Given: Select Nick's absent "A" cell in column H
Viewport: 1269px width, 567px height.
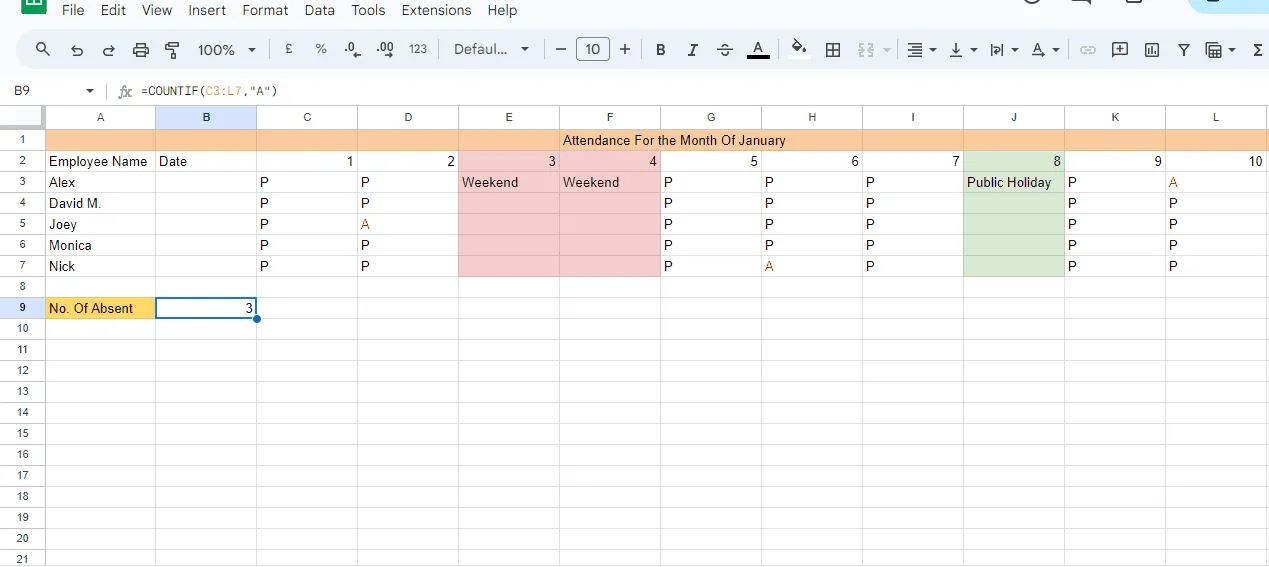Looking at the screenshot, I should 812,266.
